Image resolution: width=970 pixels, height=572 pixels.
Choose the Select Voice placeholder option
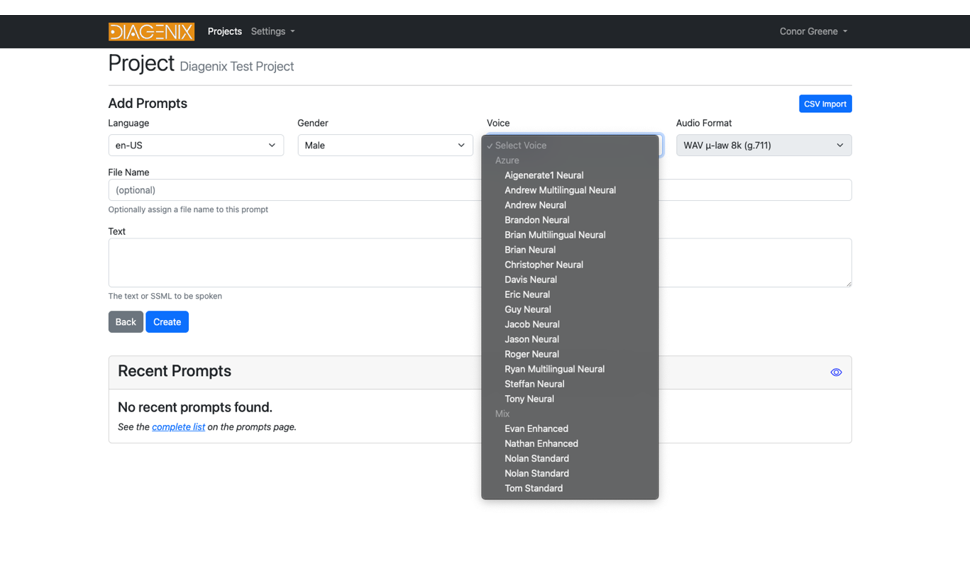click(570, 145)
